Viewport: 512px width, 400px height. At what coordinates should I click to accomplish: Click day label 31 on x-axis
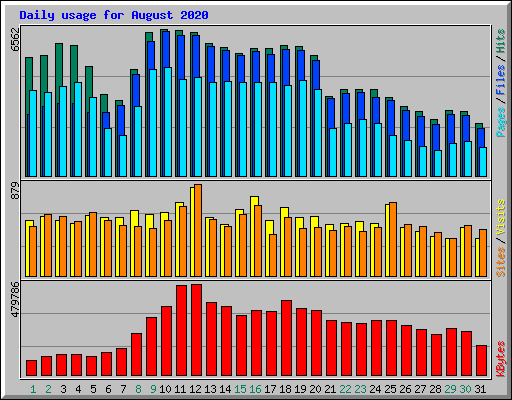click(x=480, y=389)
